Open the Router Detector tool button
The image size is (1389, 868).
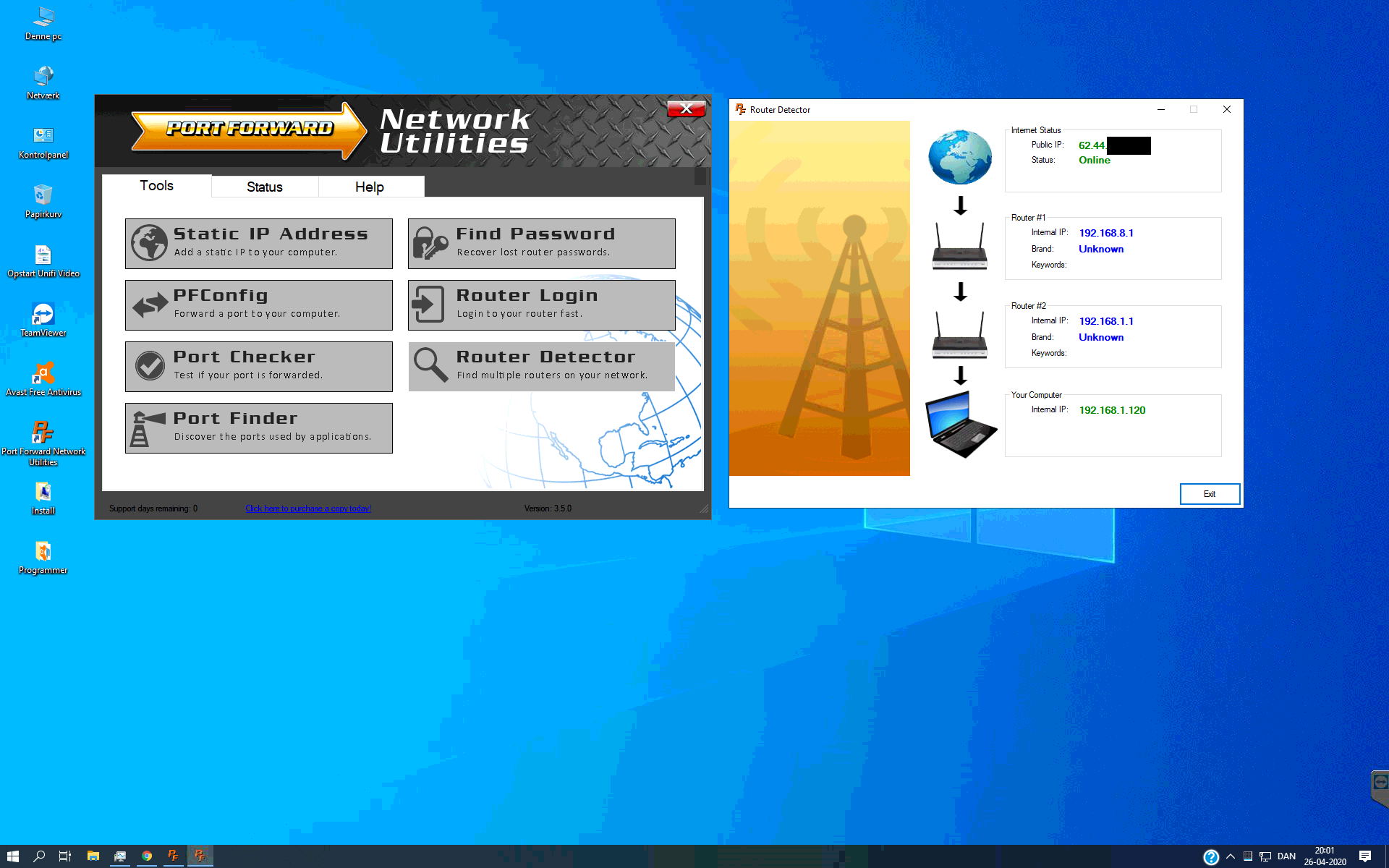pos(542,367)
